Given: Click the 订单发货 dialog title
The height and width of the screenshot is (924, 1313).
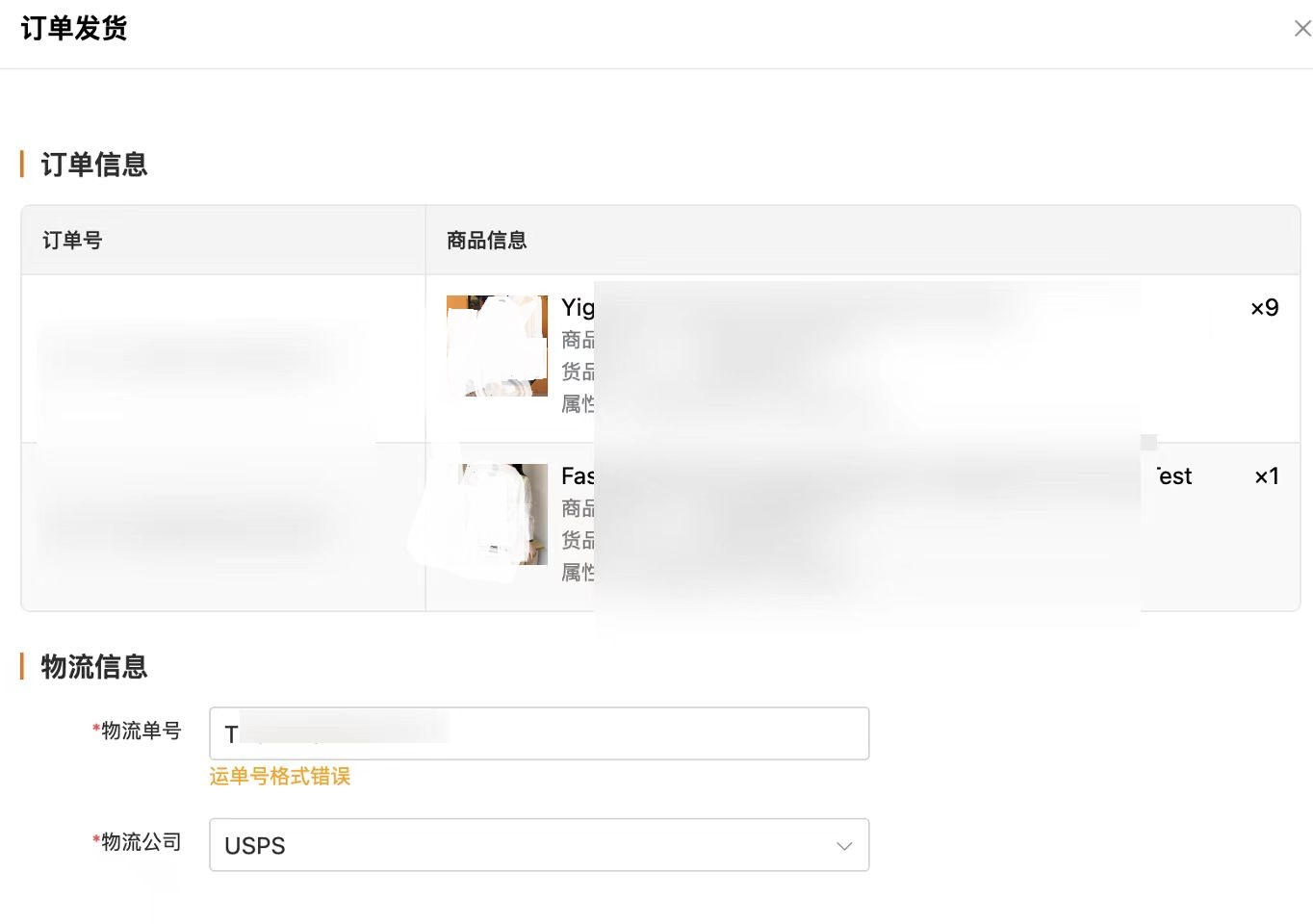Looking at the screenshot, I should [74, 29].
